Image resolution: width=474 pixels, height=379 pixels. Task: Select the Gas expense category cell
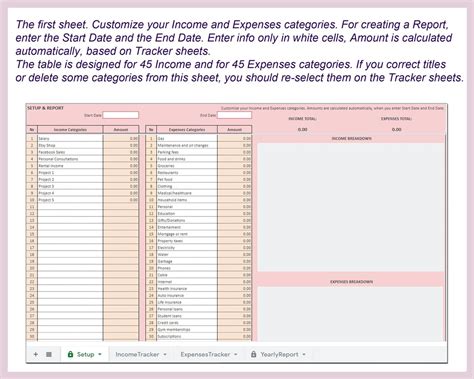(x=187, y=138)
